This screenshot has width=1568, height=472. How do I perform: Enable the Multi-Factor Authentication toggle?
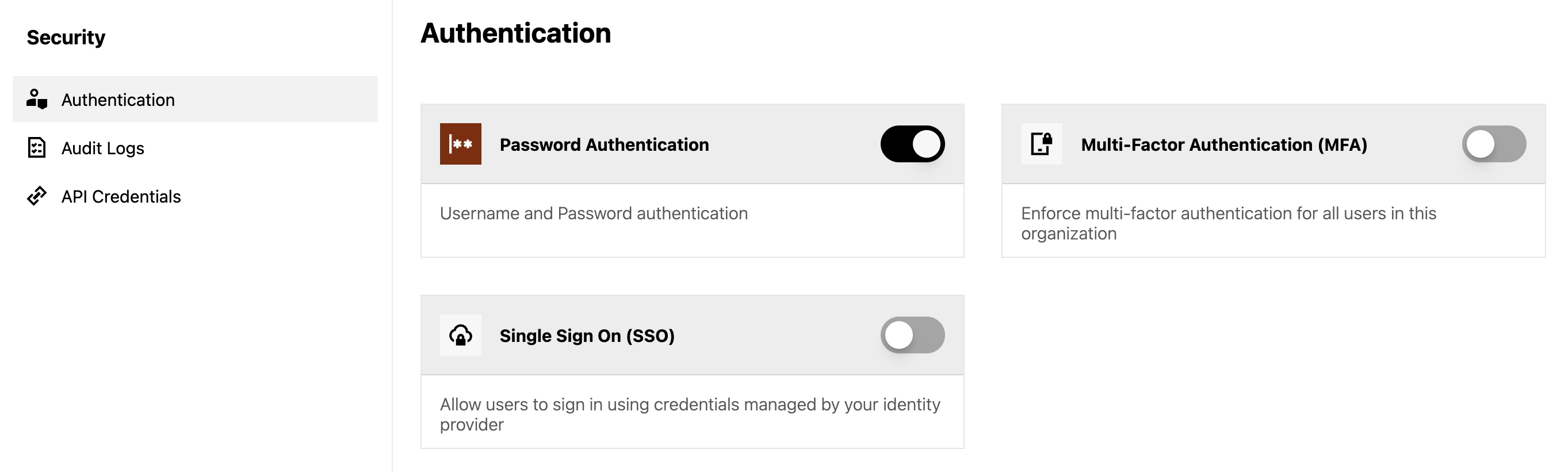pos(1493,144)
